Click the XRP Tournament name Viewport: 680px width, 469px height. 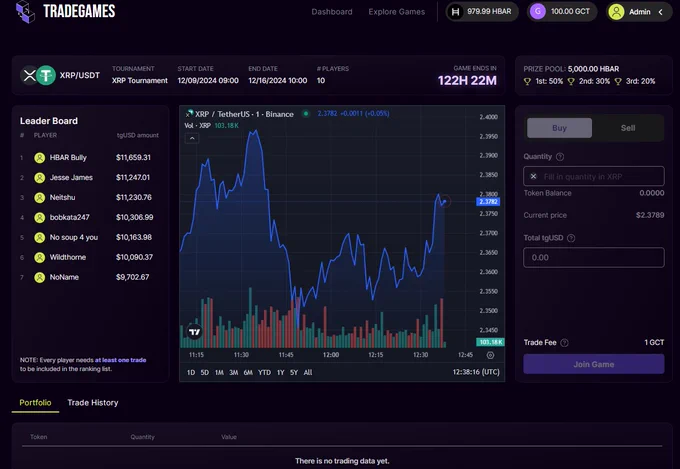coord(140,81)
